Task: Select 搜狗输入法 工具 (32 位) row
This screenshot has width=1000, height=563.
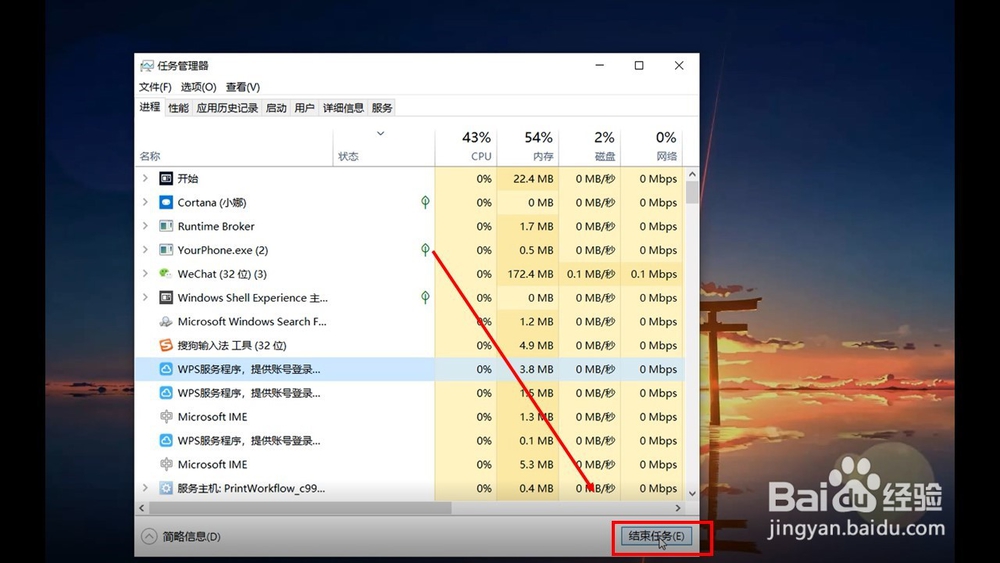Action: pyautogui.click(x=409, y=346)
